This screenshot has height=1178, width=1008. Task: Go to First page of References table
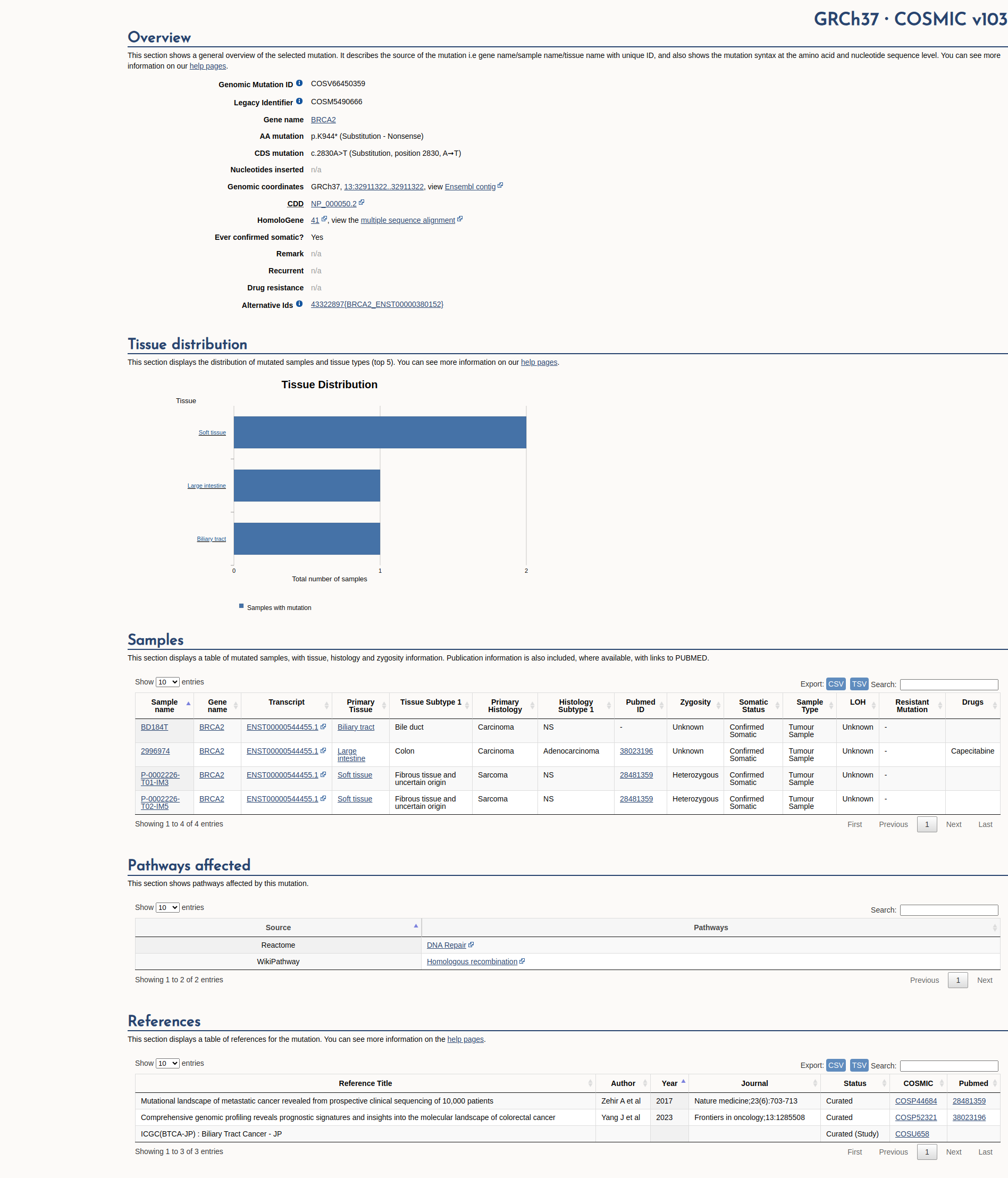(854, 1152)
